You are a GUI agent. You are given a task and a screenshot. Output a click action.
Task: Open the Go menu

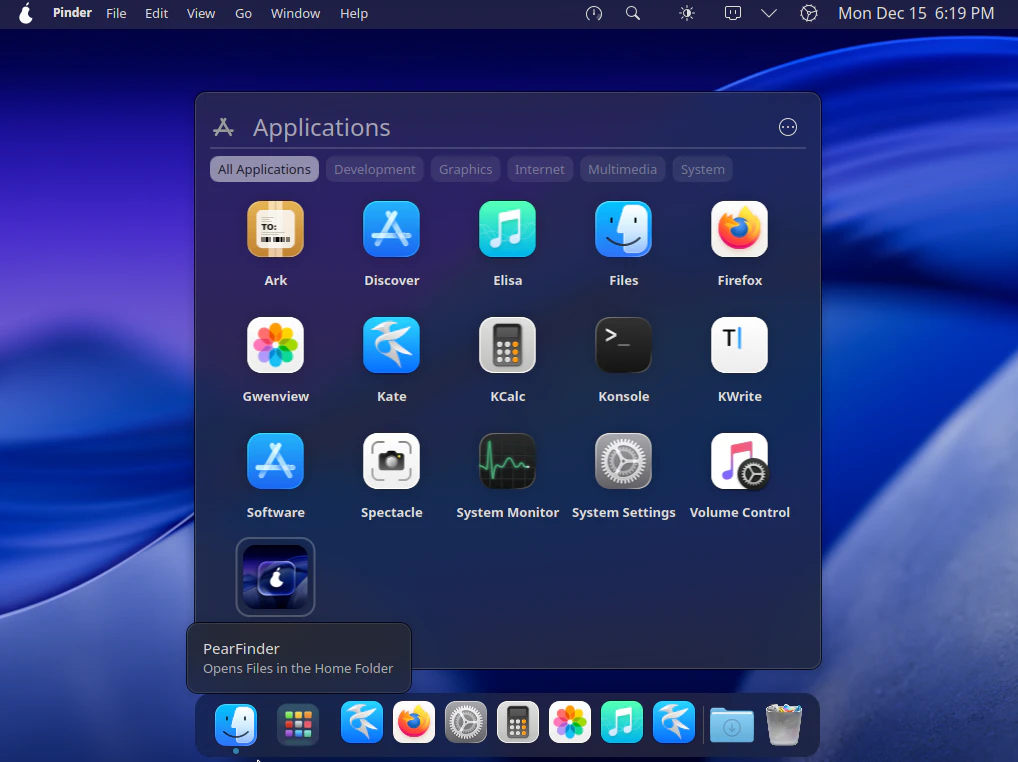(243, 14)
